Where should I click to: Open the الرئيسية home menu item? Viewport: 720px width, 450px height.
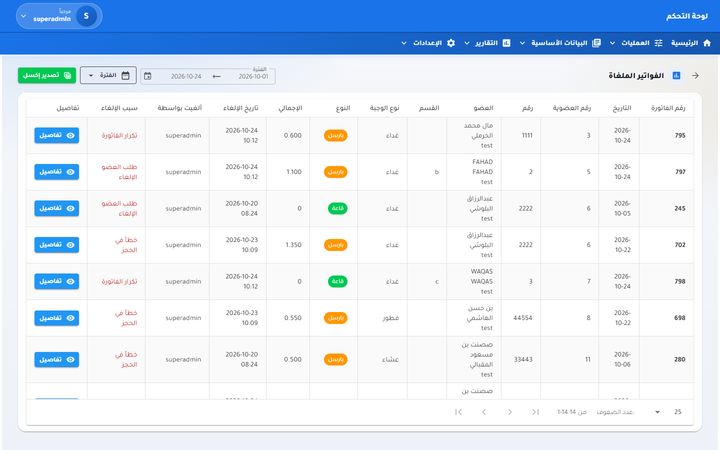tap(691, 43)
